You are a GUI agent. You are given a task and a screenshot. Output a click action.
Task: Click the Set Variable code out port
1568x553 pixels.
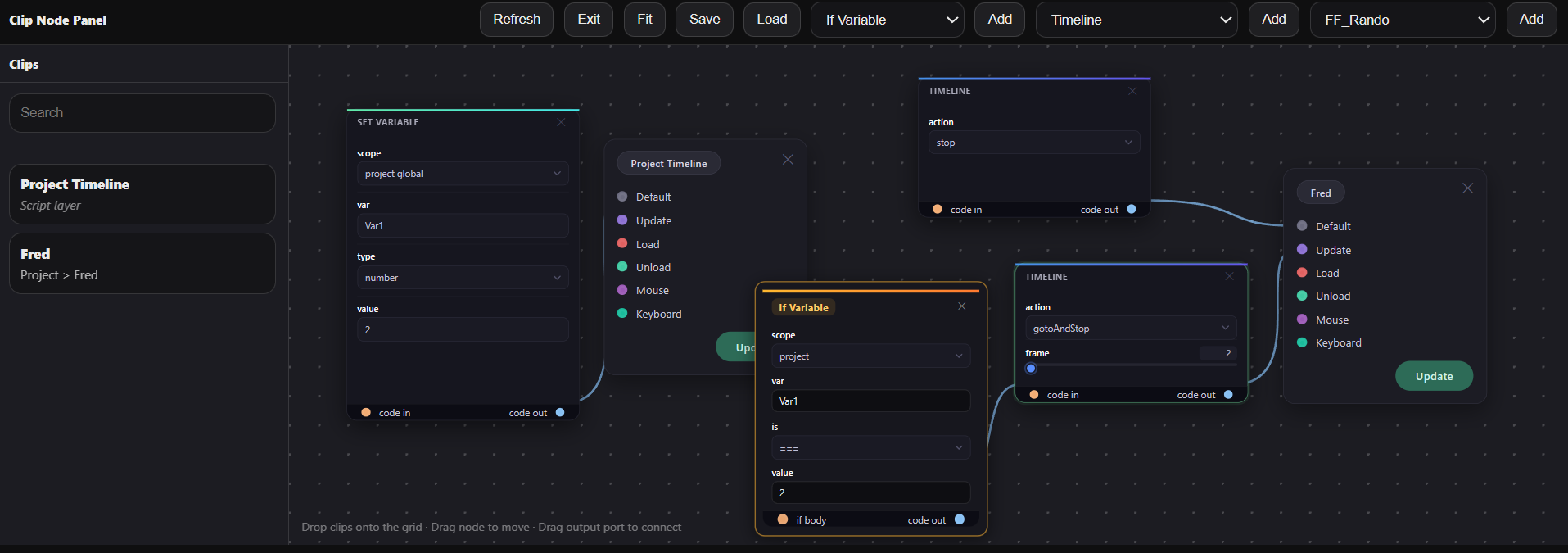click(560, 413)
